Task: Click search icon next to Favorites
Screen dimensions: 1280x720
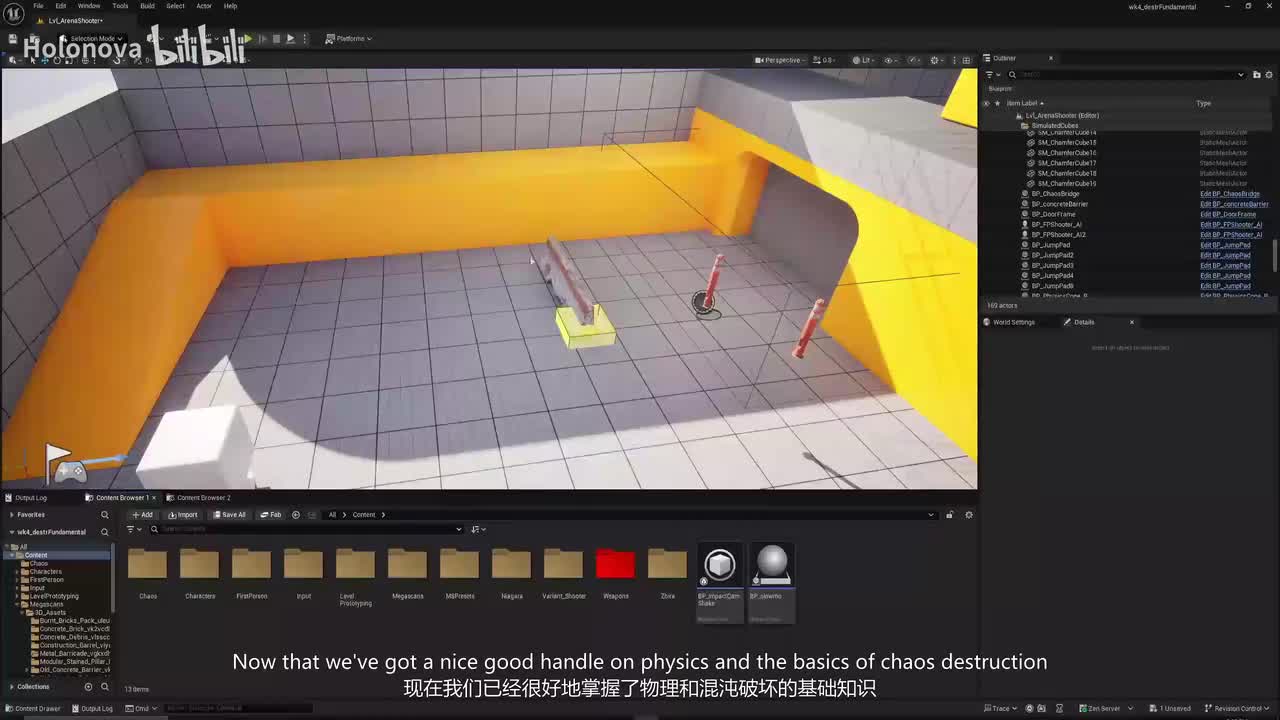Action: (x=104, y=515)
